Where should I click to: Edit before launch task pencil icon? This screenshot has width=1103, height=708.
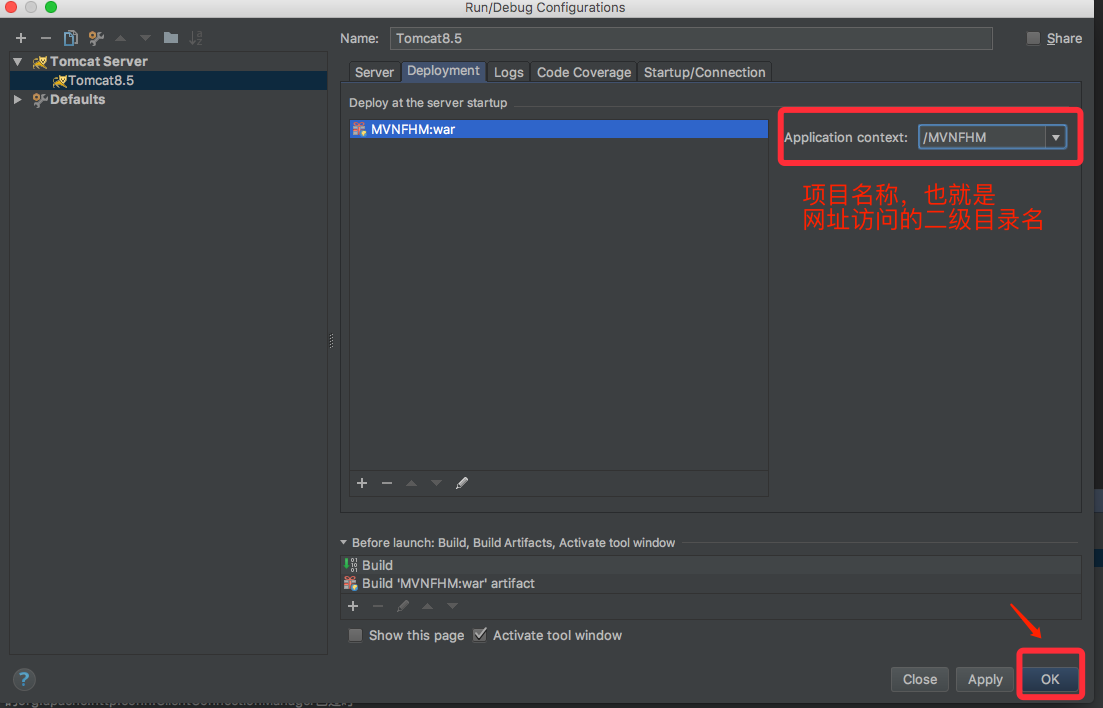point(402,606)
